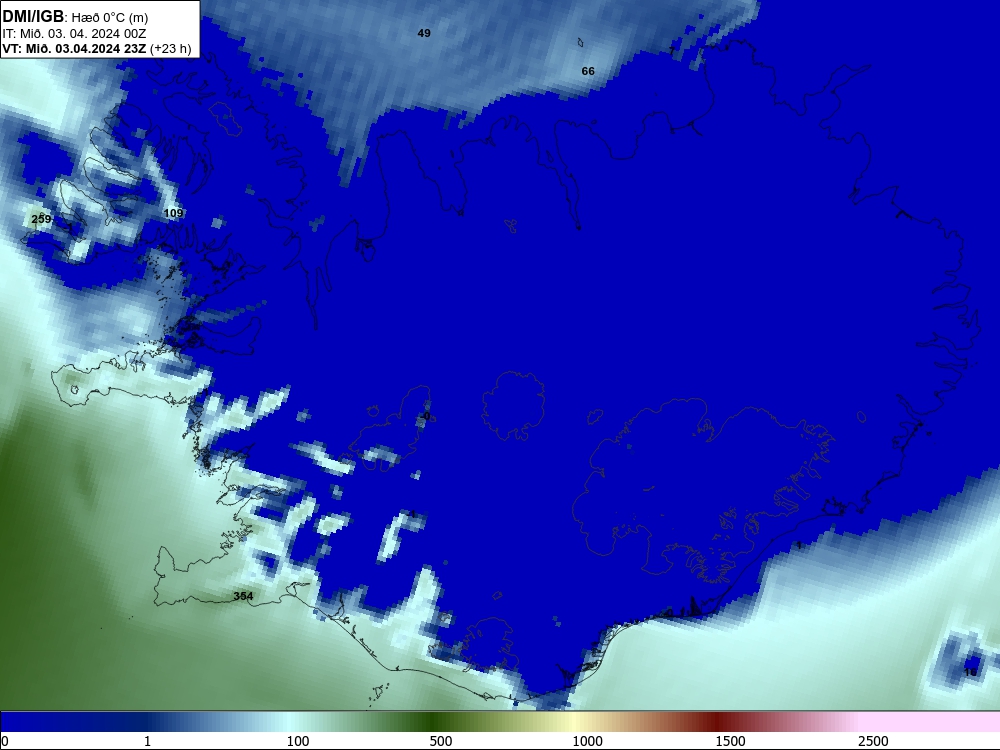Click the '49' value on the map
The width and height of the screenshot is (1000, 750).
pyautogui.click(x=424, y=33)
